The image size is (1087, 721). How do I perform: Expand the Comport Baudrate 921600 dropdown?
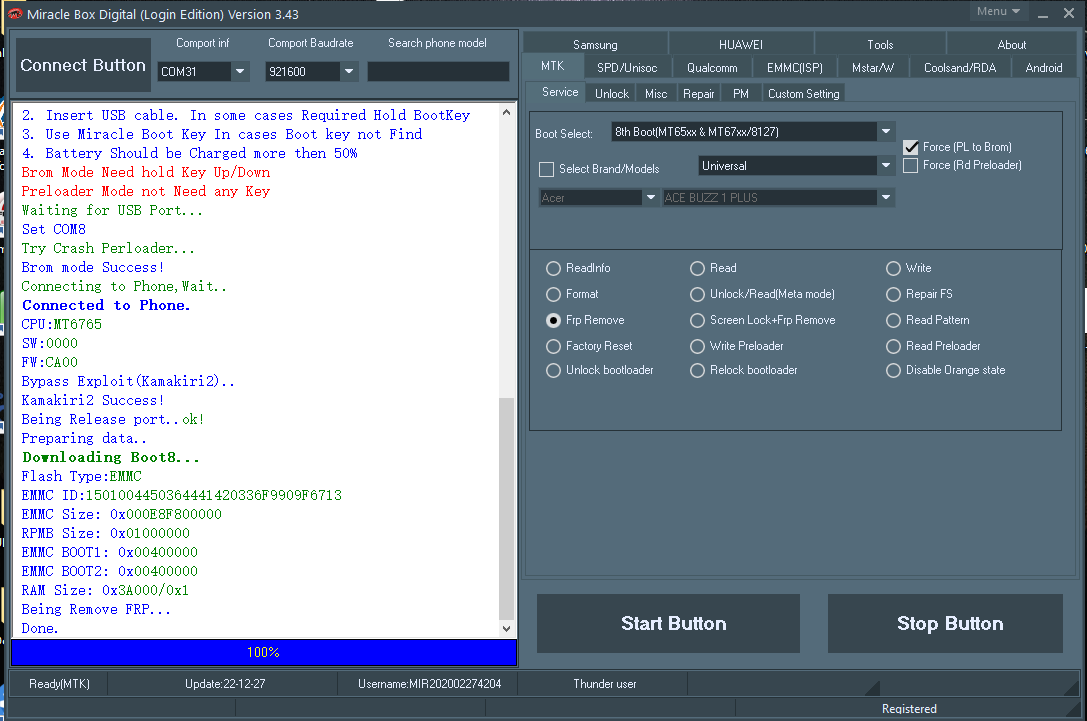pos(349,71)
